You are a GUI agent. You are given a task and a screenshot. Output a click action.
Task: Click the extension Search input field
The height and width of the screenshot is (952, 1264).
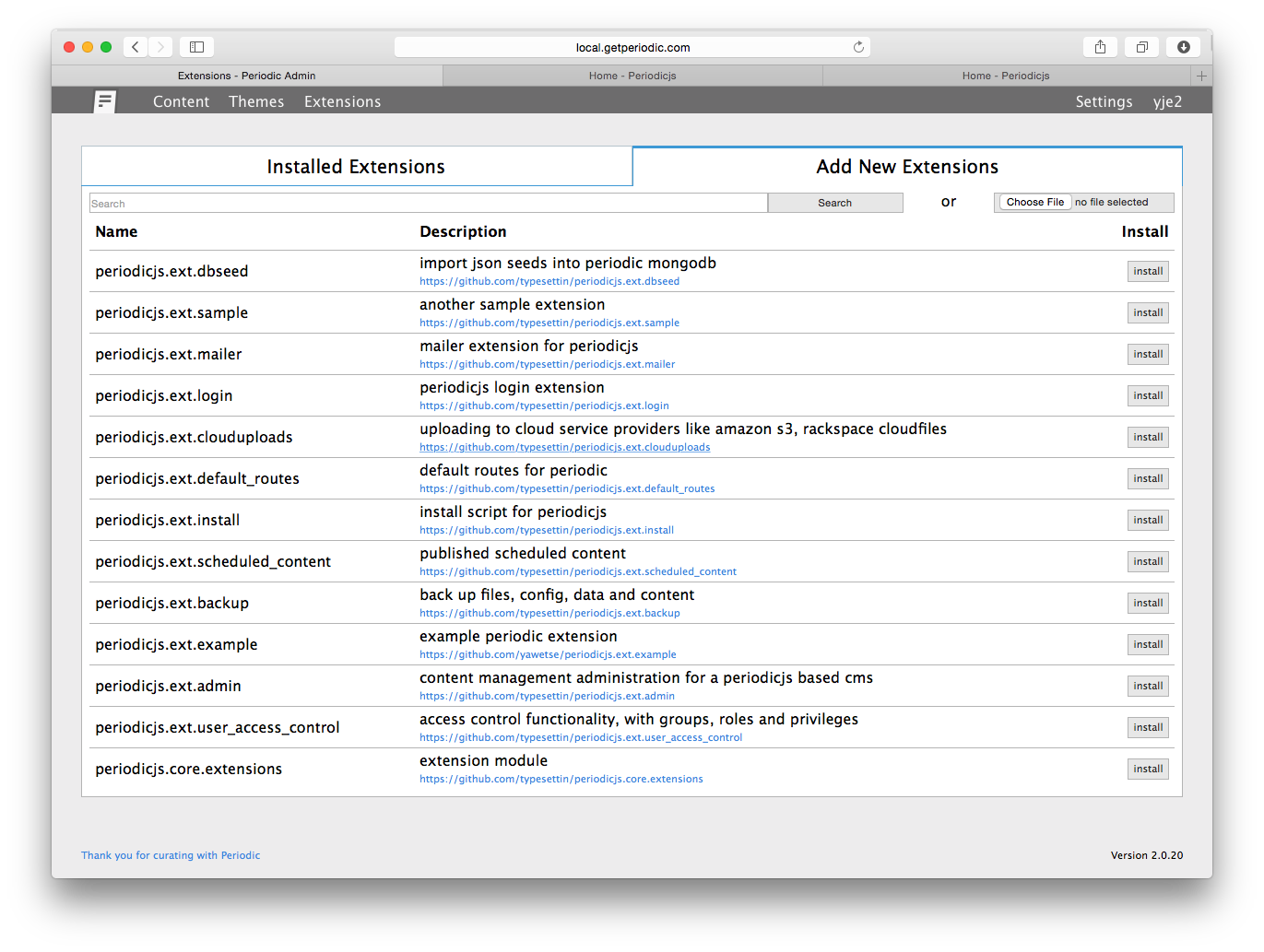click(429, 203)
